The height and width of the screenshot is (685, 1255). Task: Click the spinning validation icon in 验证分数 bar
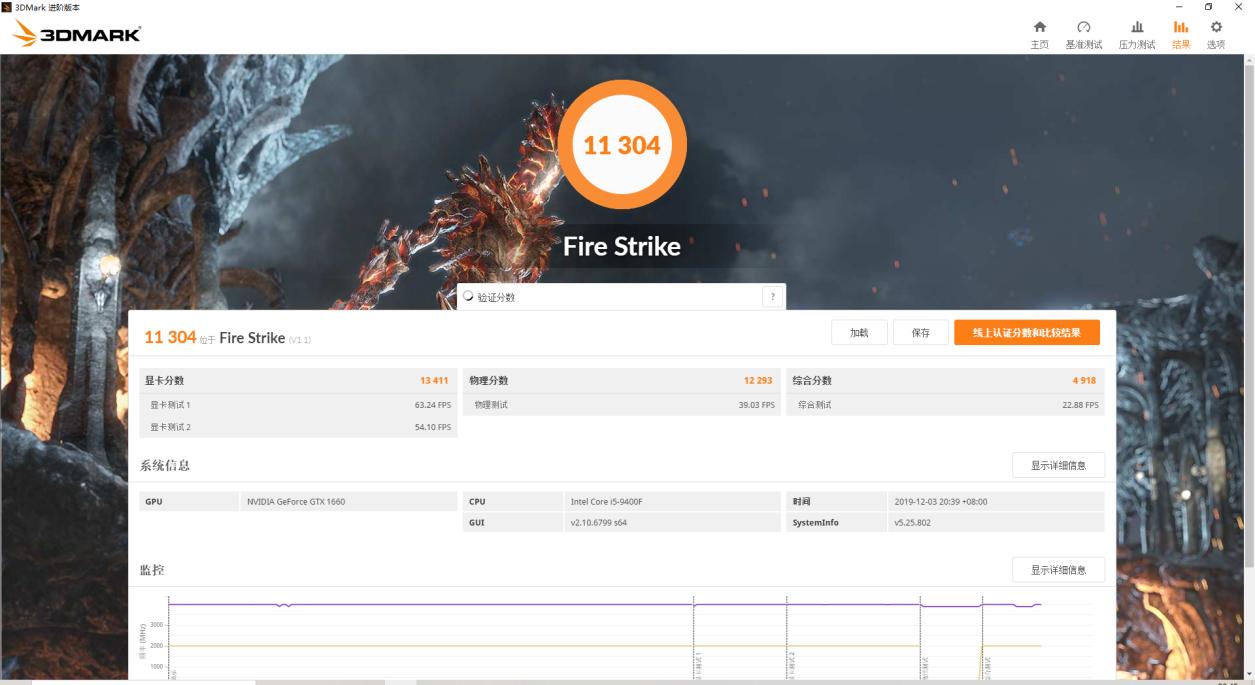[466, 297]
